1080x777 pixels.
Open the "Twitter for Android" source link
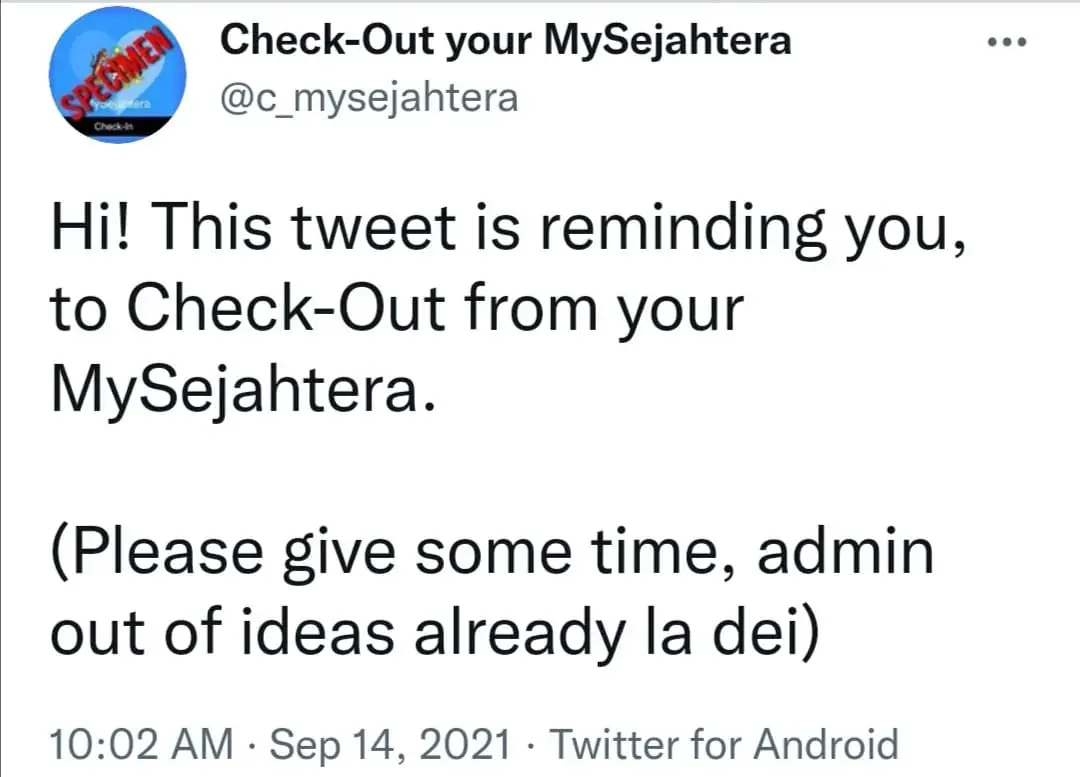(x=725, y=745)
